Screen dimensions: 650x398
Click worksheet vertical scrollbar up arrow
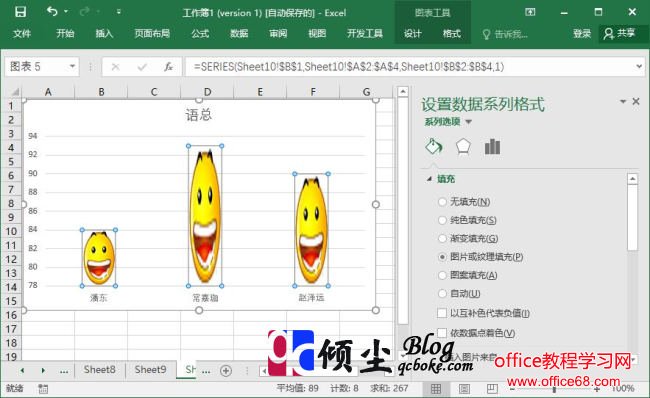point(403,92)
